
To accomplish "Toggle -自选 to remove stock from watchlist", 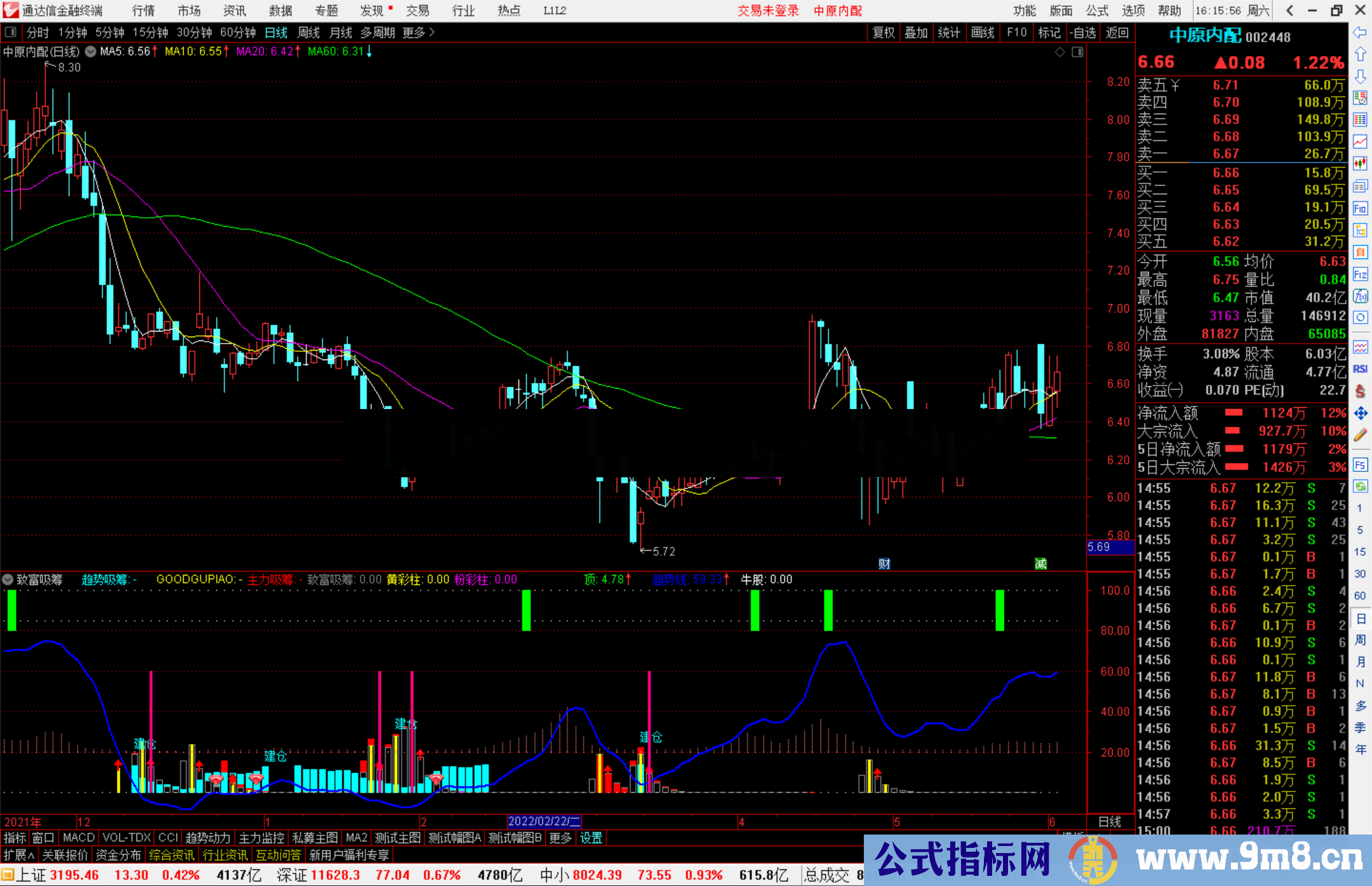I will 1084,32.
